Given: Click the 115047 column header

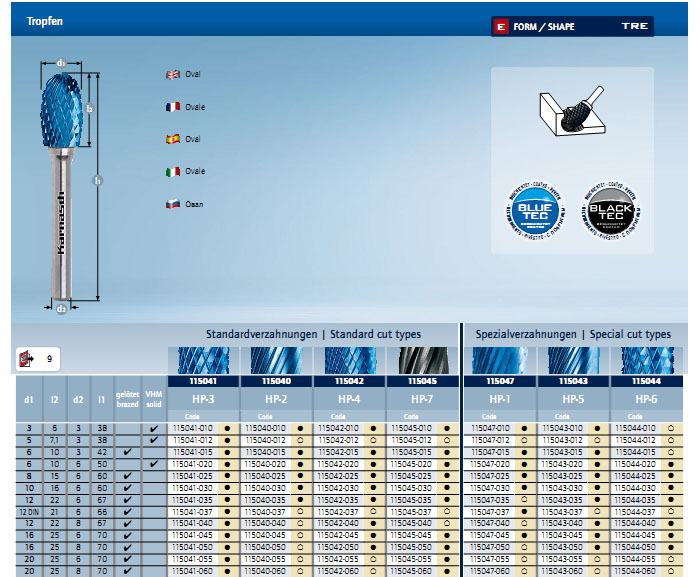Looking at the screenshot, I should click(498, 381).
